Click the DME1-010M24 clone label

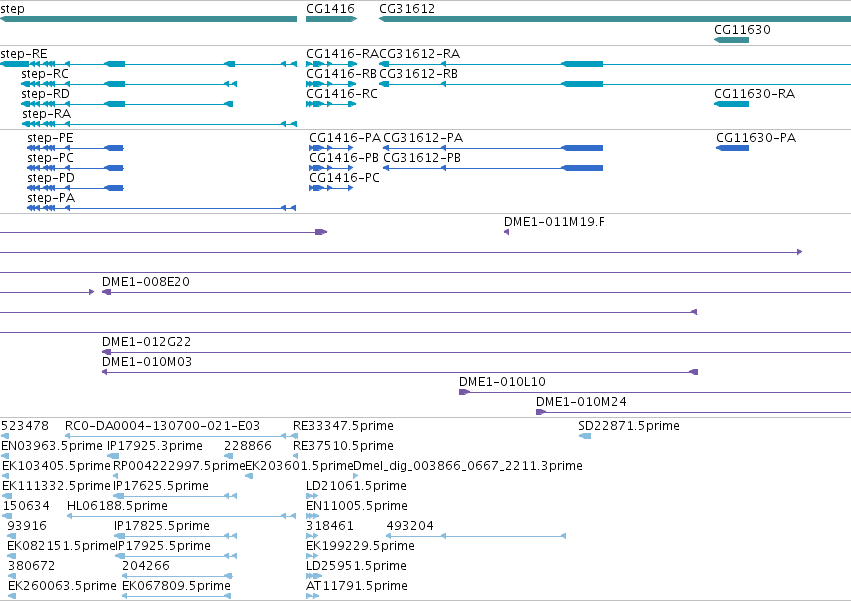point(581,402)
